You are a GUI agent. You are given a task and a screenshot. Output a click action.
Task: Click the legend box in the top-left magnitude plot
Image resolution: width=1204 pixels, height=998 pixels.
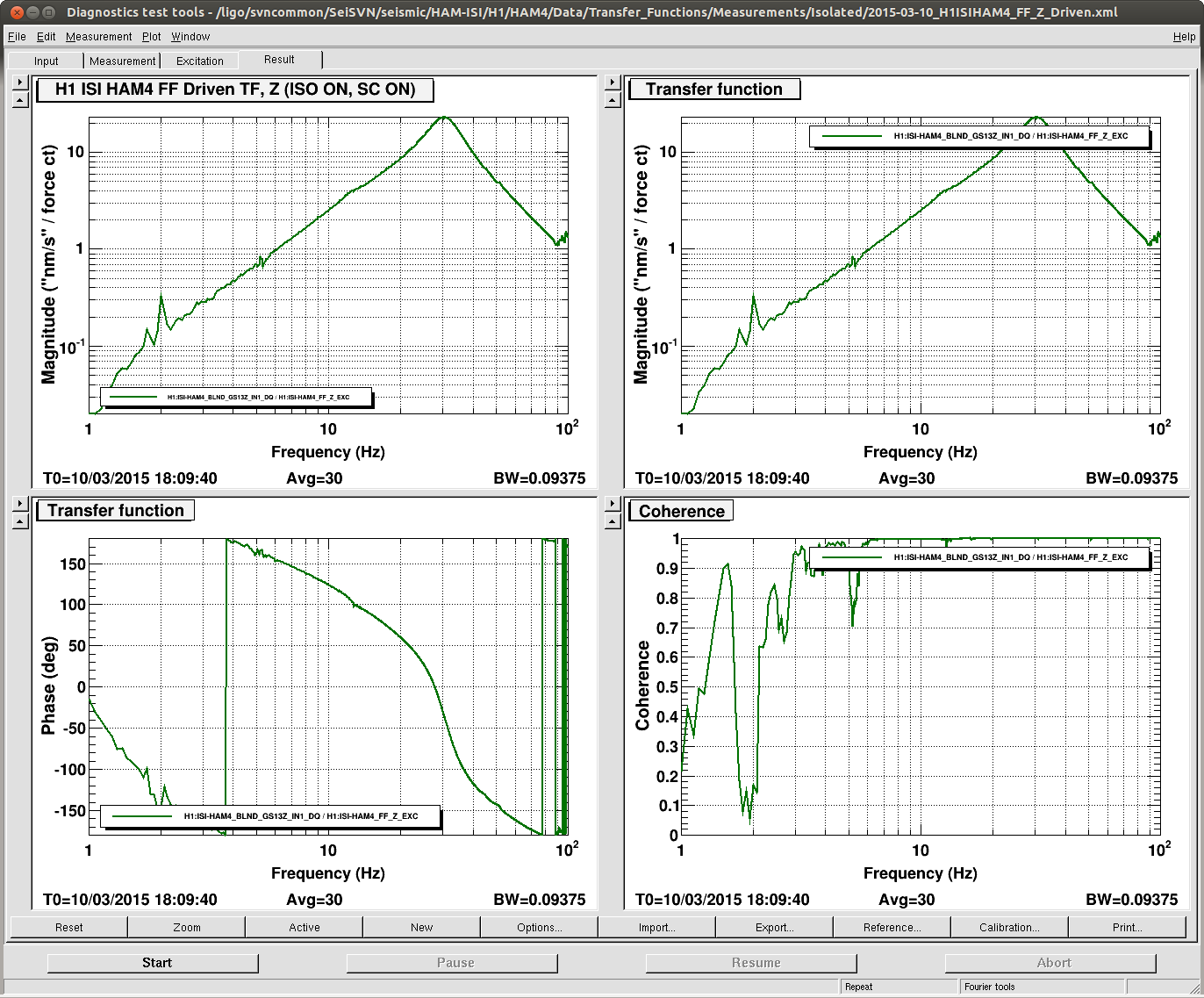[x=237, y=398]
